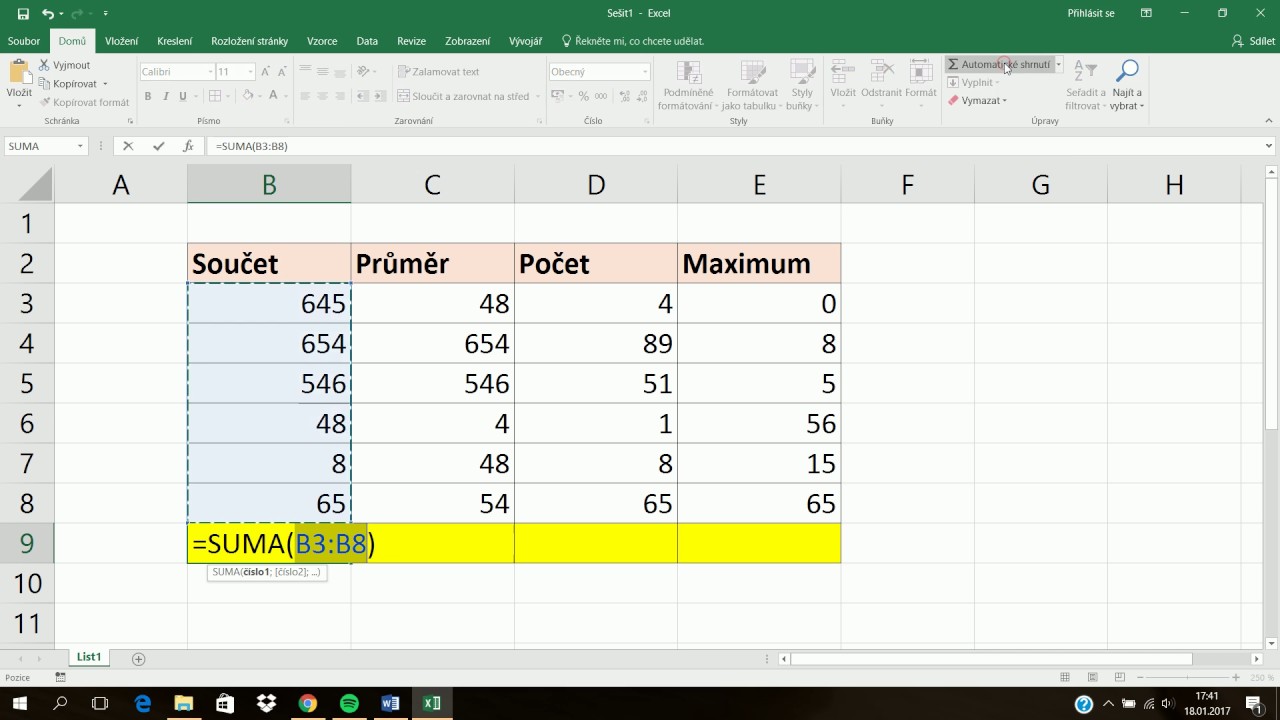The height and width of the screenshot is (720, 1280).
Task: Click Automatické shrnutí sigma button
Action: 998,64
